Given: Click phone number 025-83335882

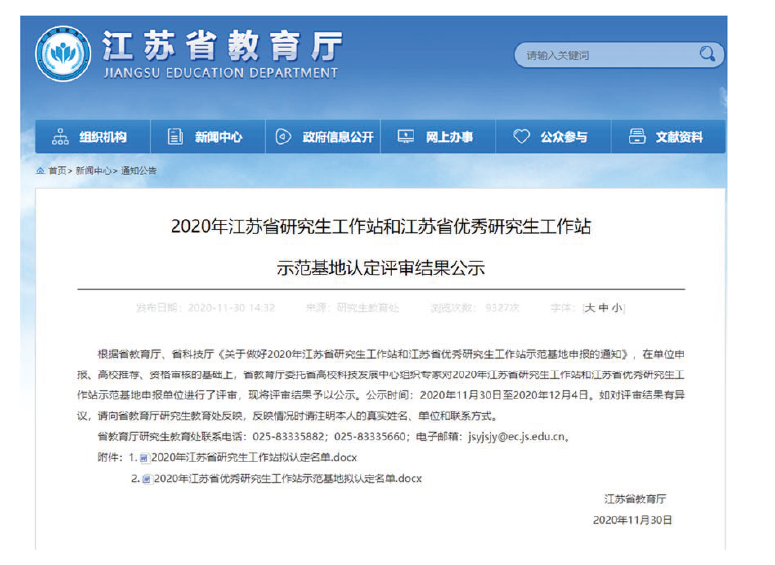Looking at the screenshot, I should 288,436.
